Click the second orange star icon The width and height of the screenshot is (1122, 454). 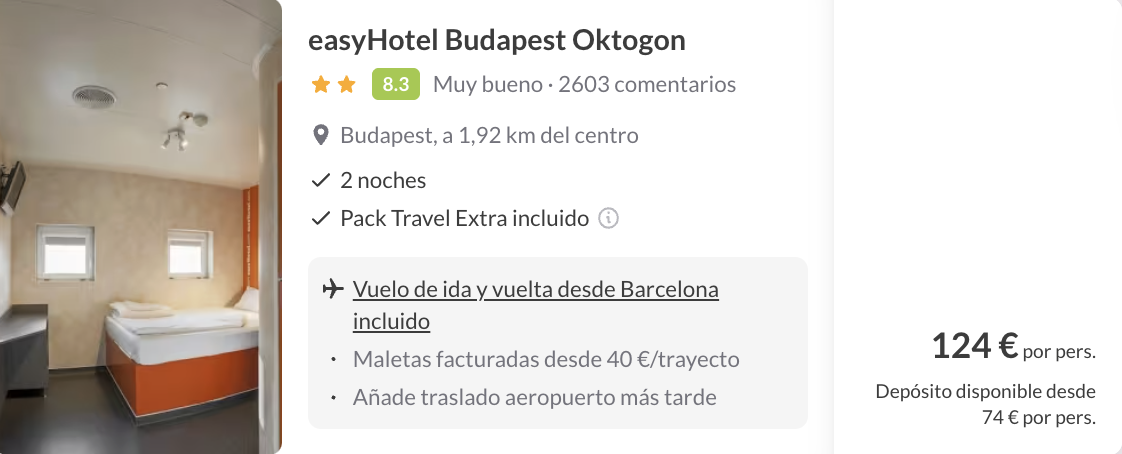point(346,85)
